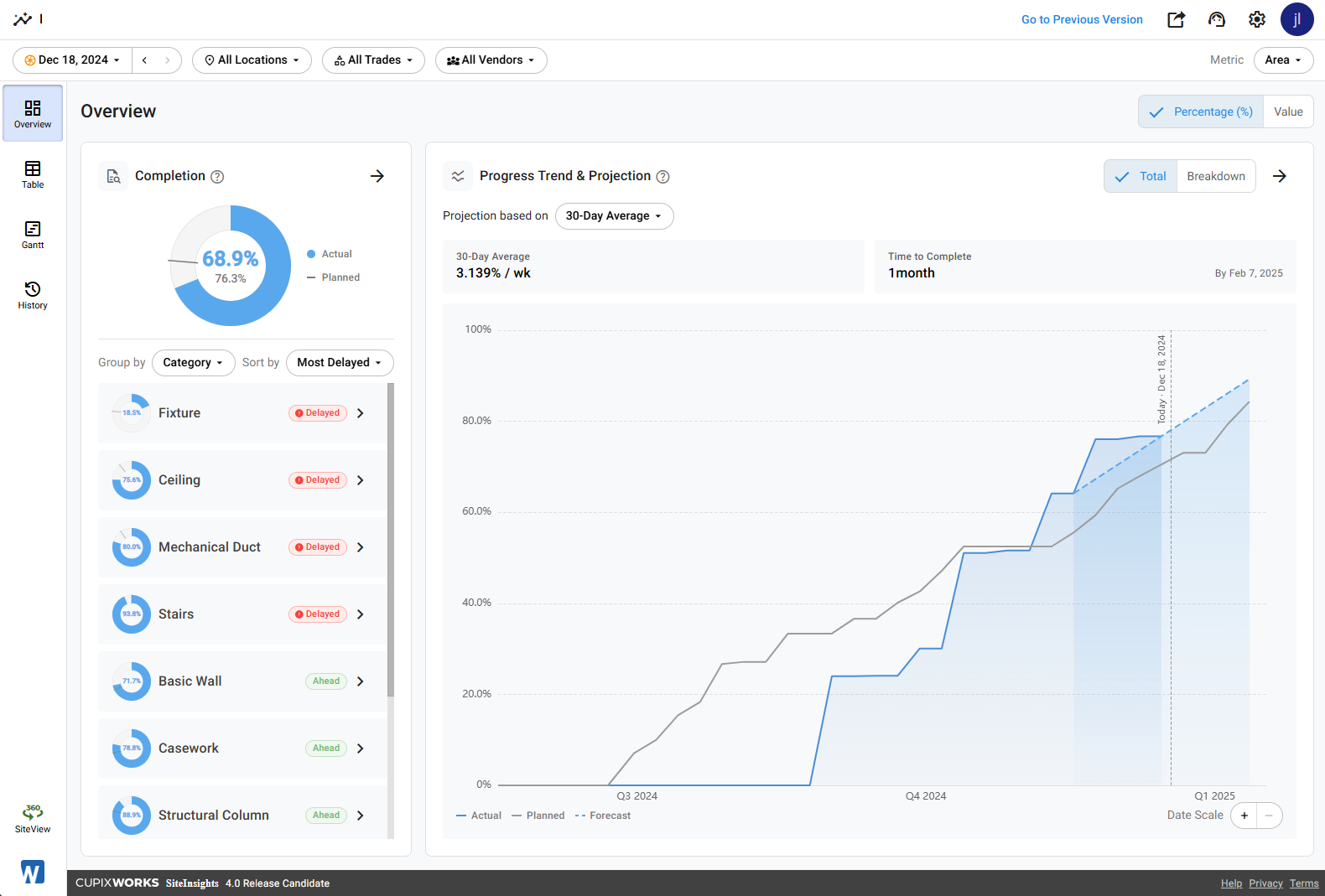
Task: Click the Ceiling 75.6% progress donut
Action: (x=132, y=480)
